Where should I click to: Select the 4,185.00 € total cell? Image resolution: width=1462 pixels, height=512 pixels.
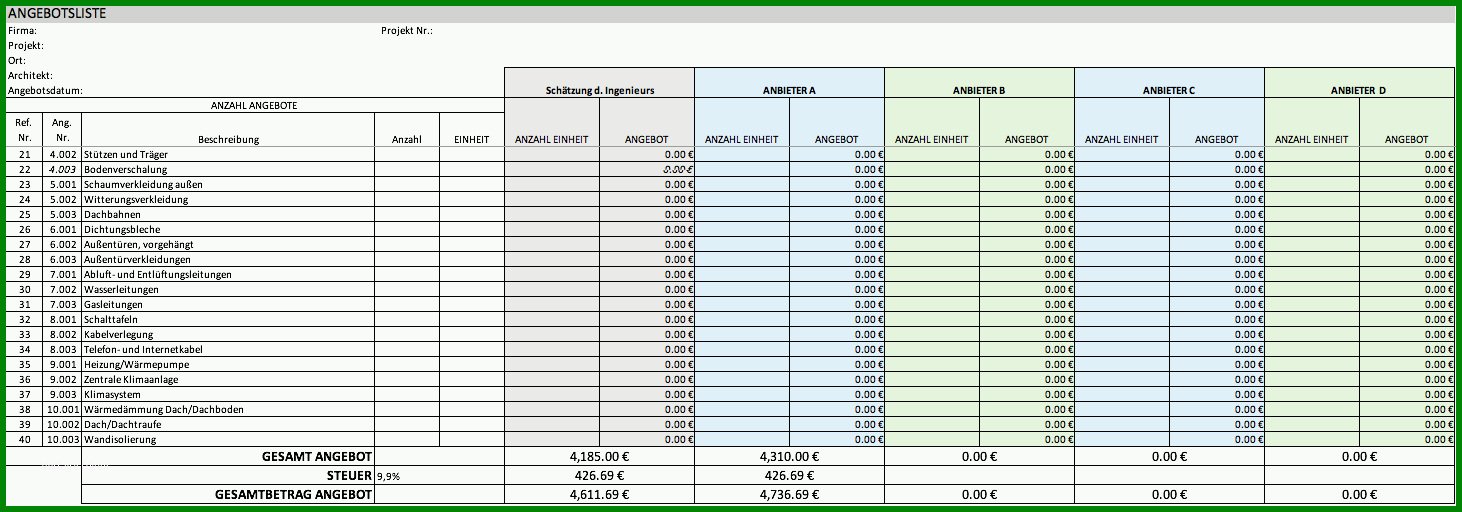599,456
